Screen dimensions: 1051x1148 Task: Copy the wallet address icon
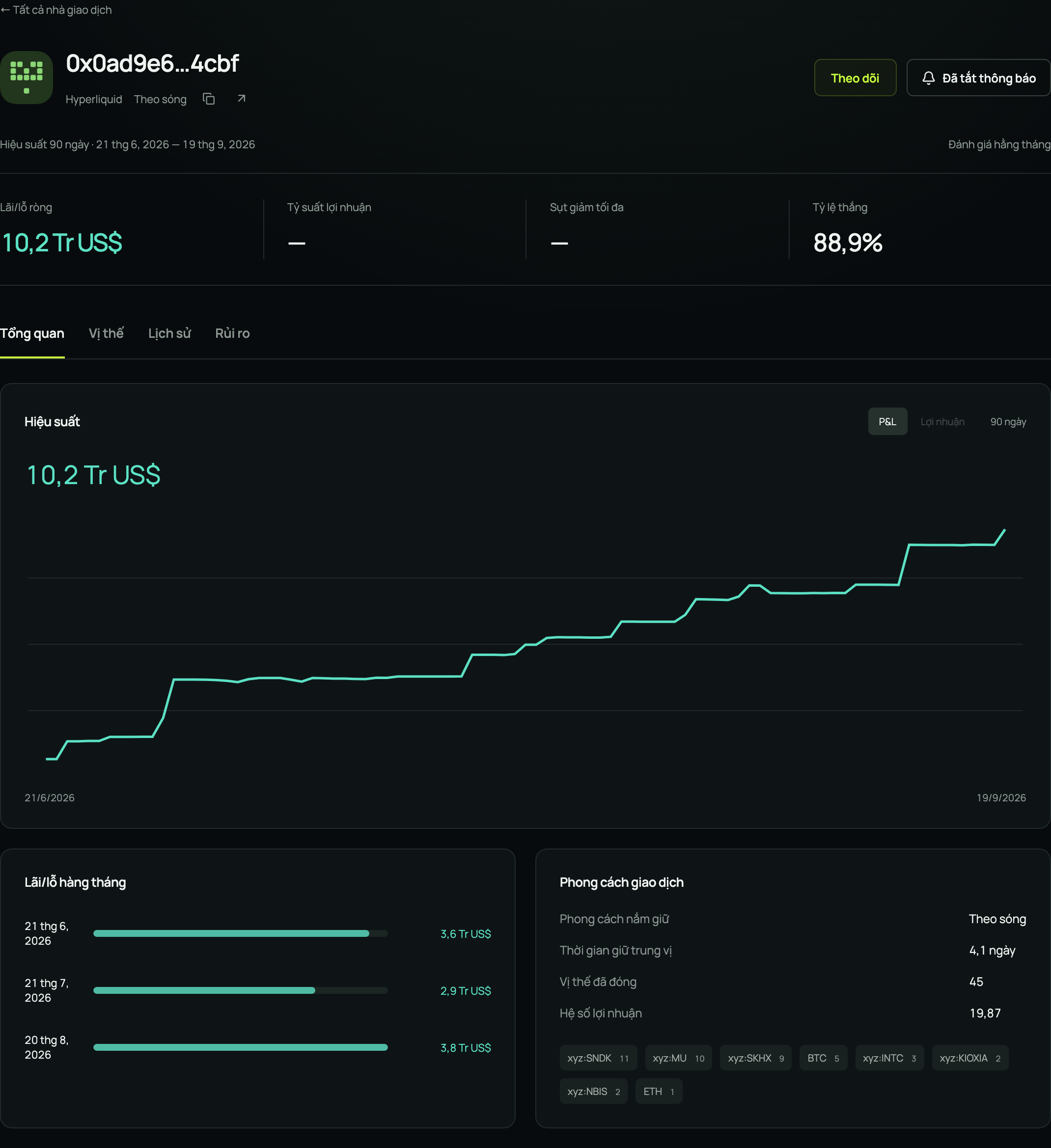[209, 99]
